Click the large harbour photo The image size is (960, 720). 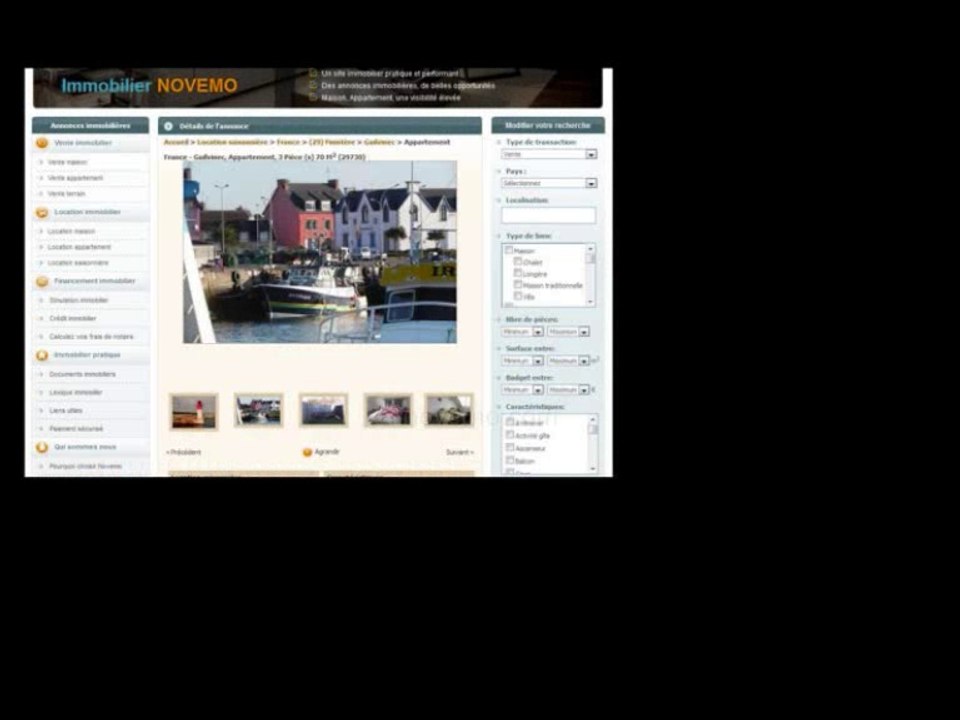pyautogui.click(x=320, y=252)
